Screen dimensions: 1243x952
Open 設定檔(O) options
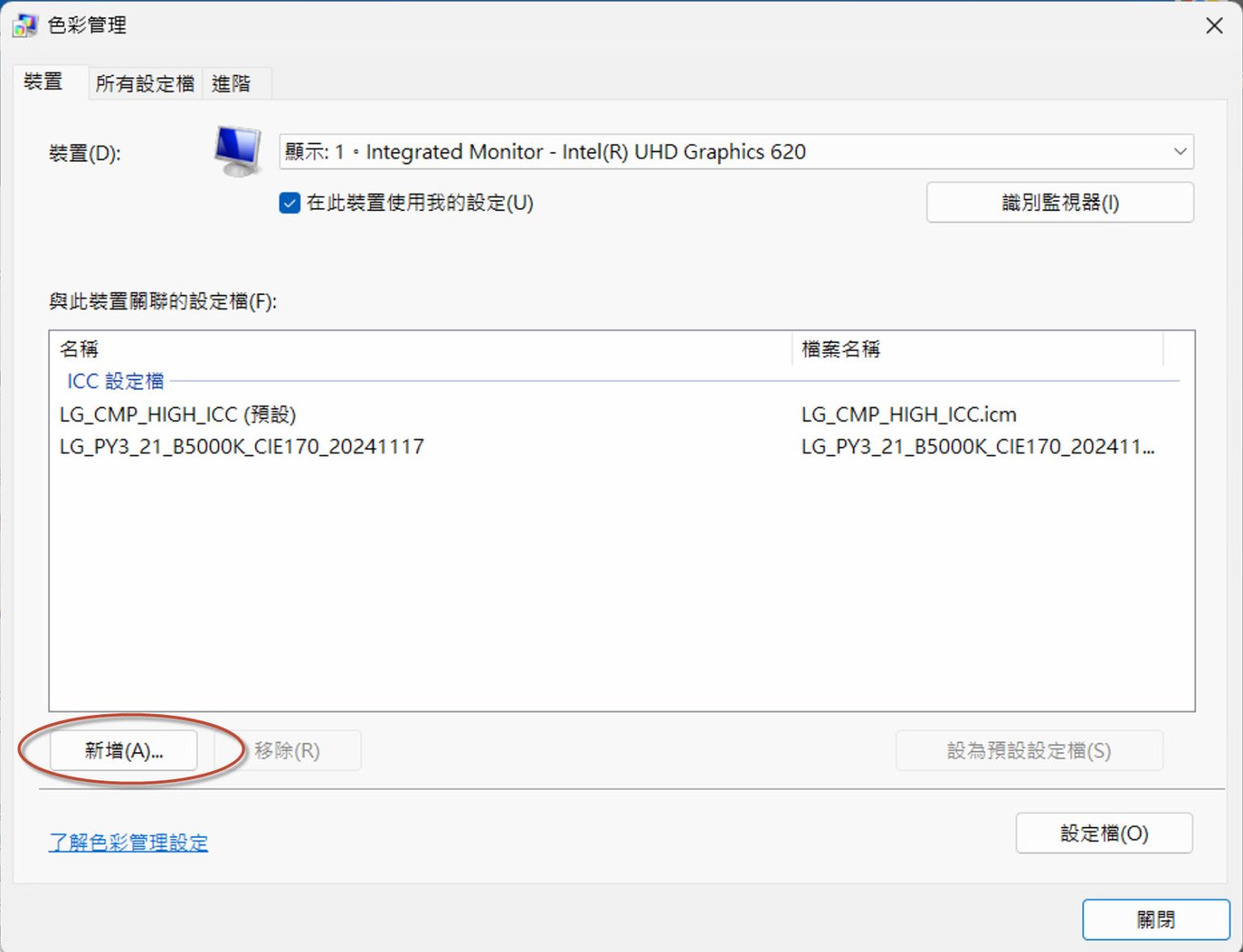pos(1104,833)
